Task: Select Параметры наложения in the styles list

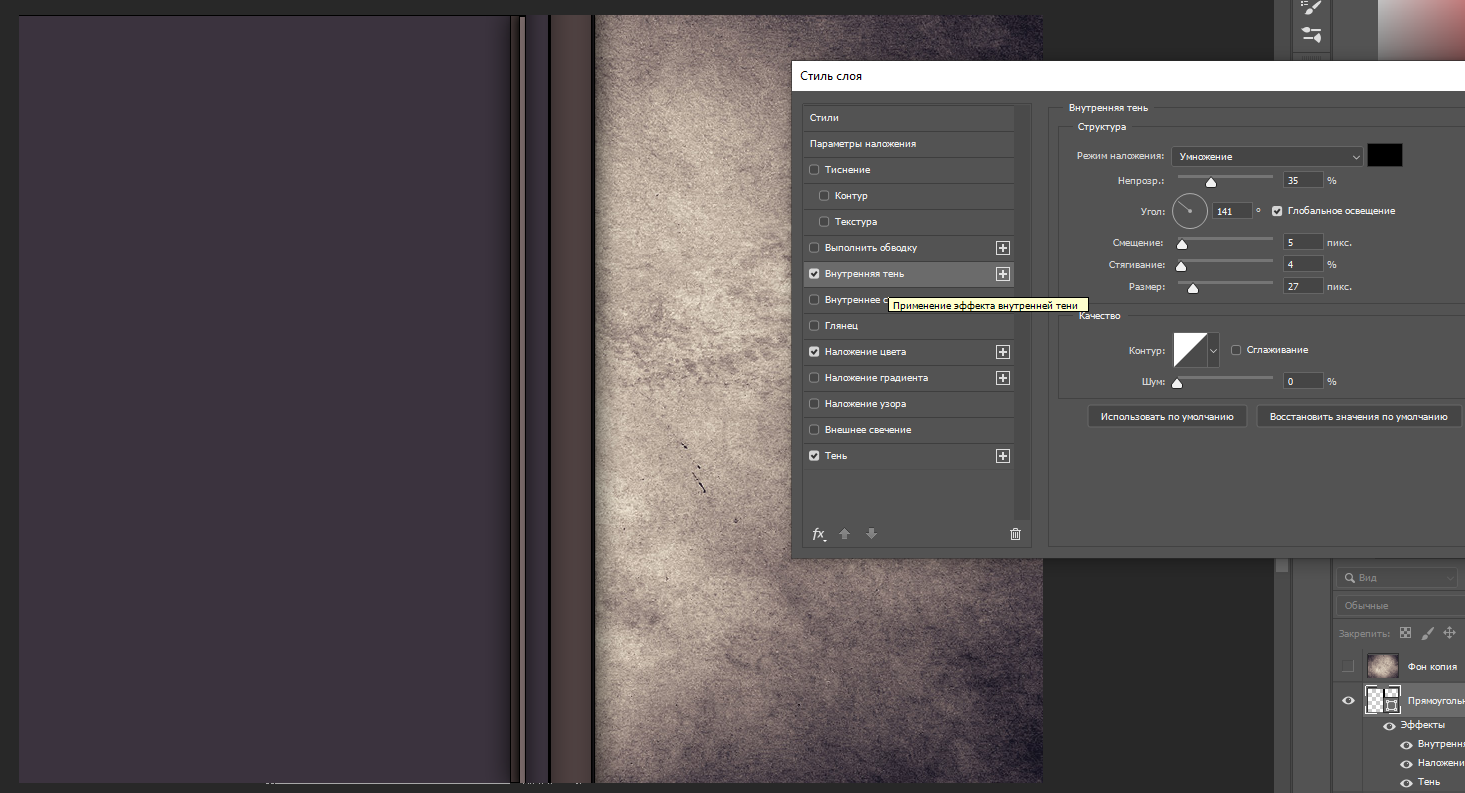Action: click(x=862, y=144)
